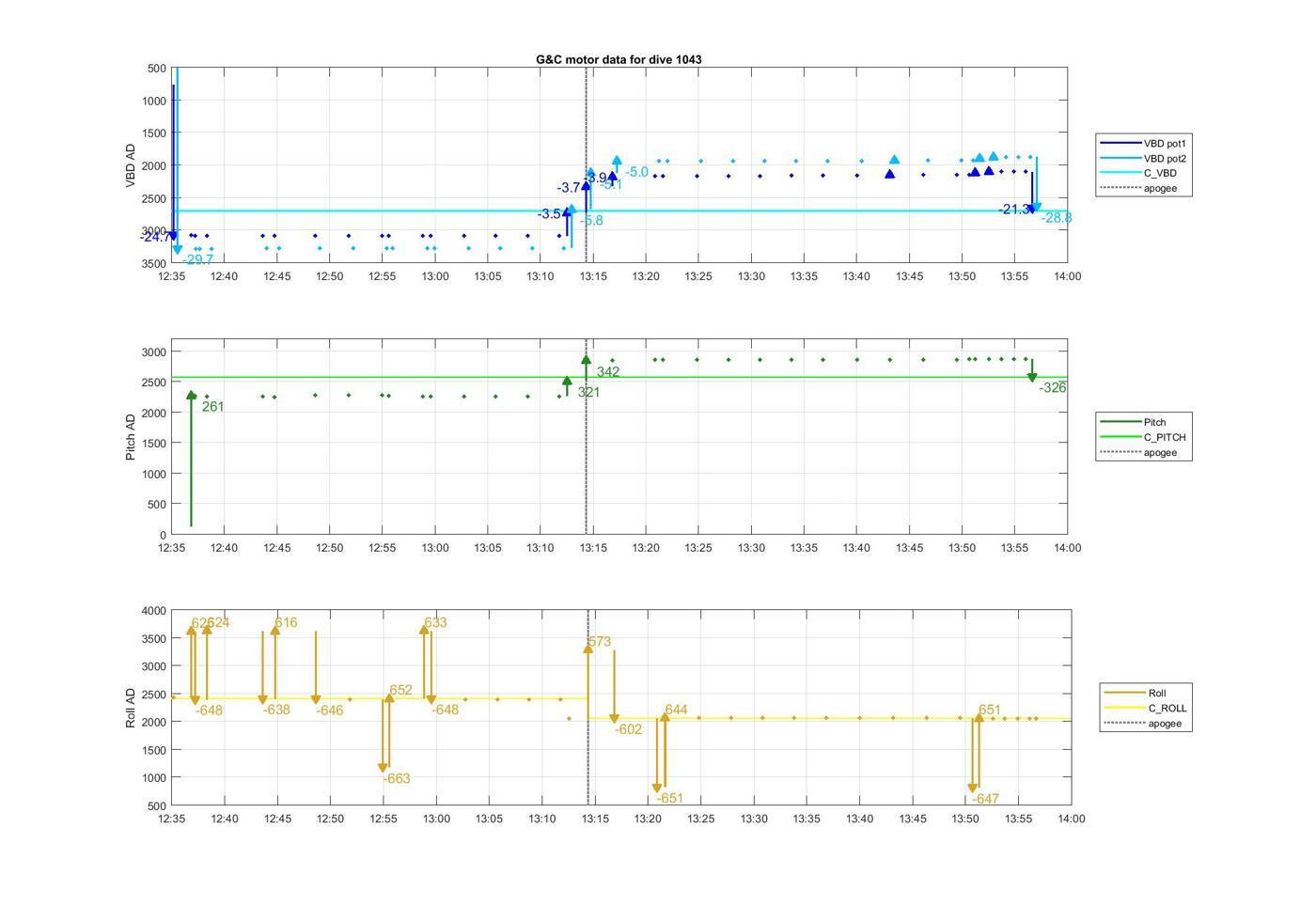Click the '-29.7' VBD data label
Screen dimensions: 1316x906
pos(198,259)
